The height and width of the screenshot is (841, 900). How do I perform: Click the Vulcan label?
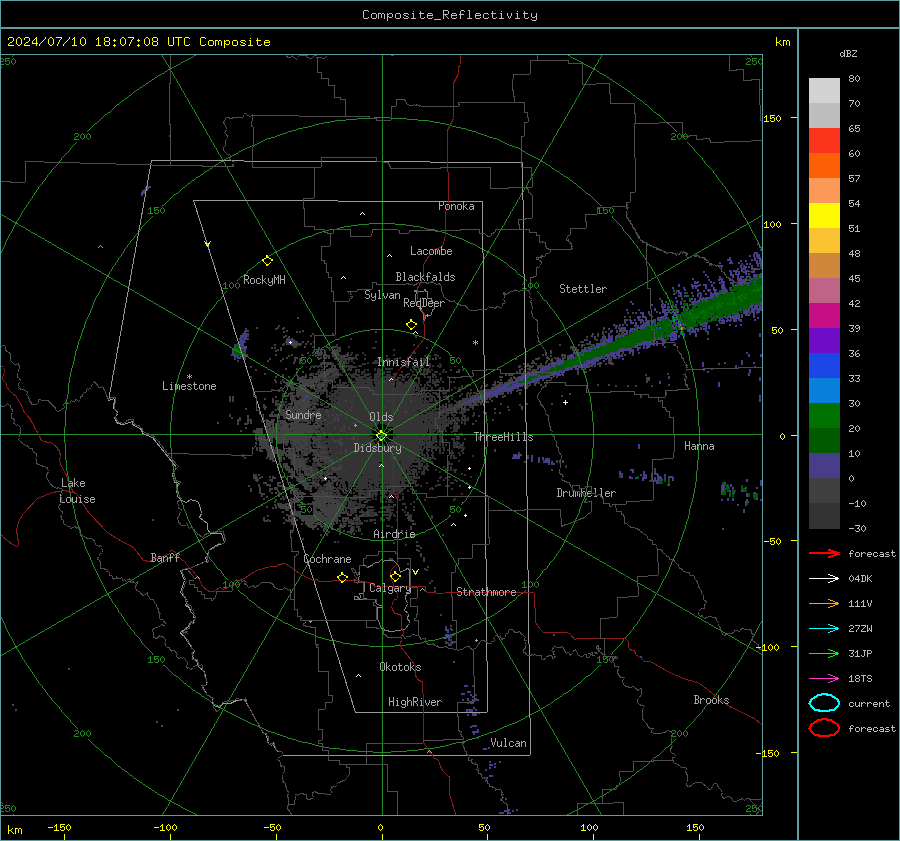[x=509, y=743]
